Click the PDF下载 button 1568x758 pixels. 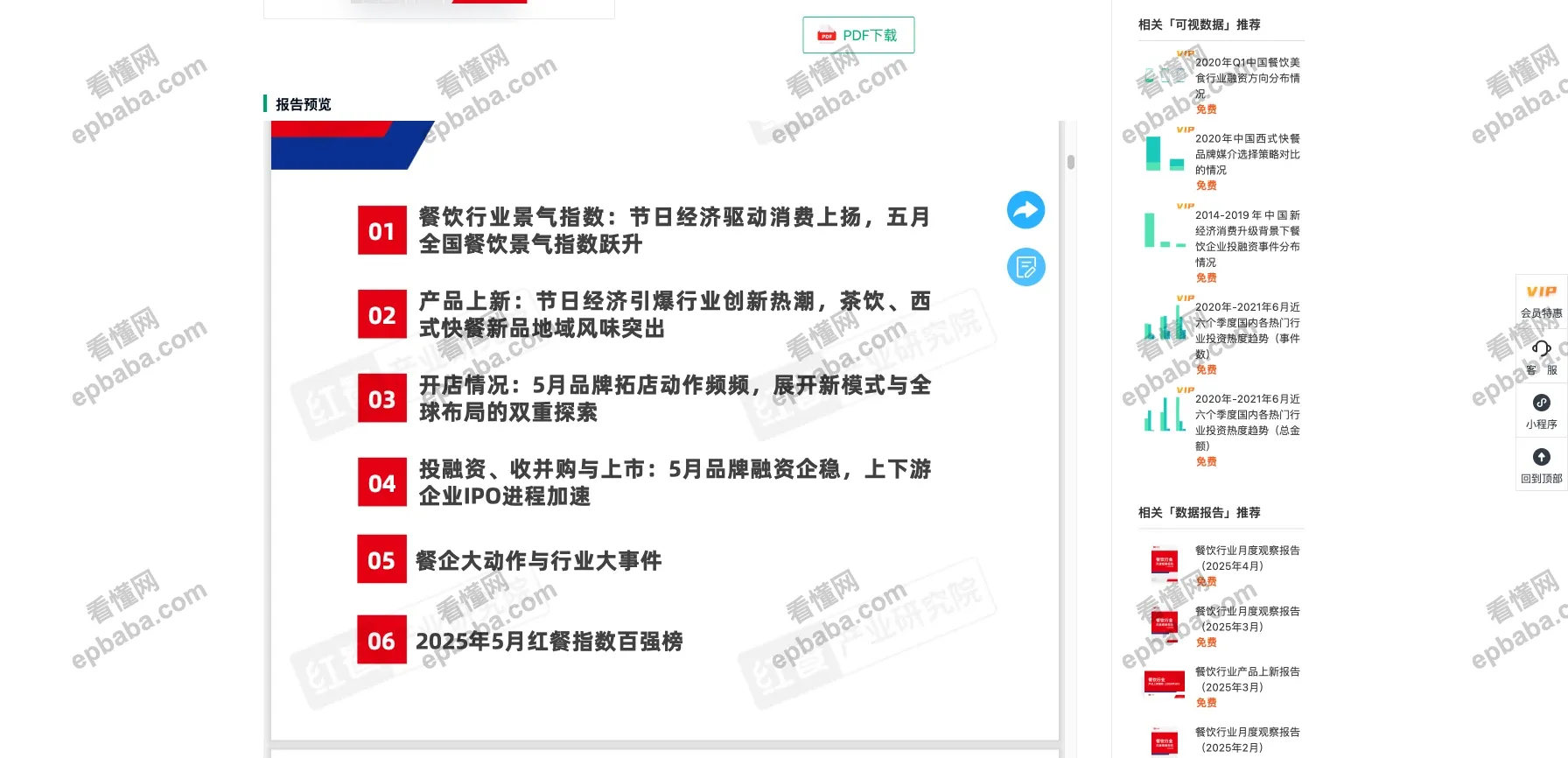[858, 35]
